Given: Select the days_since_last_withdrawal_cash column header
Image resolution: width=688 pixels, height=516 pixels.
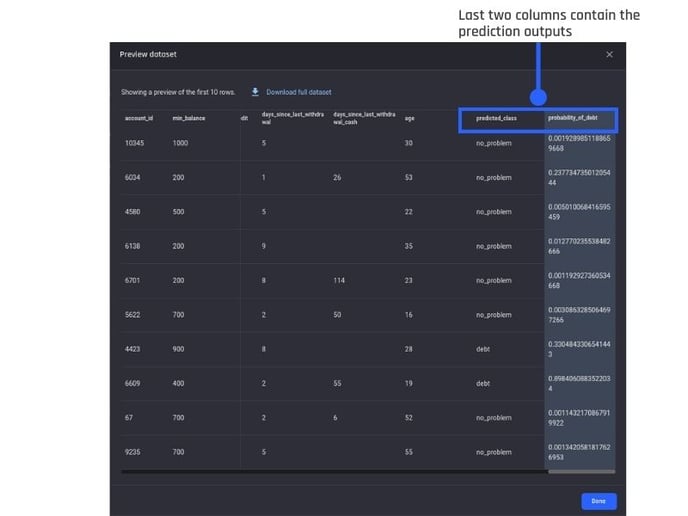Looking at the screenshot, I should [x=364, y=118].
